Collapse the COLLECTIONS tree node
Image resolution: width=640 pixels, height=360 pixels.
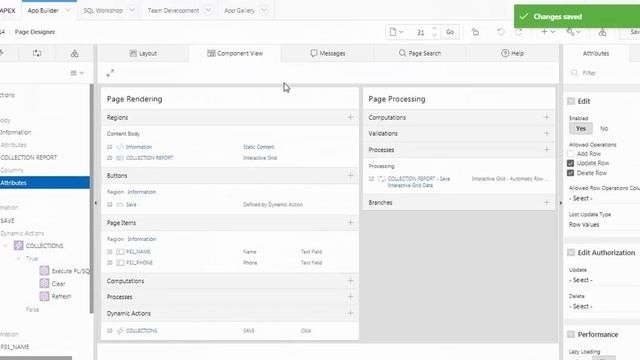pos(6,246)
